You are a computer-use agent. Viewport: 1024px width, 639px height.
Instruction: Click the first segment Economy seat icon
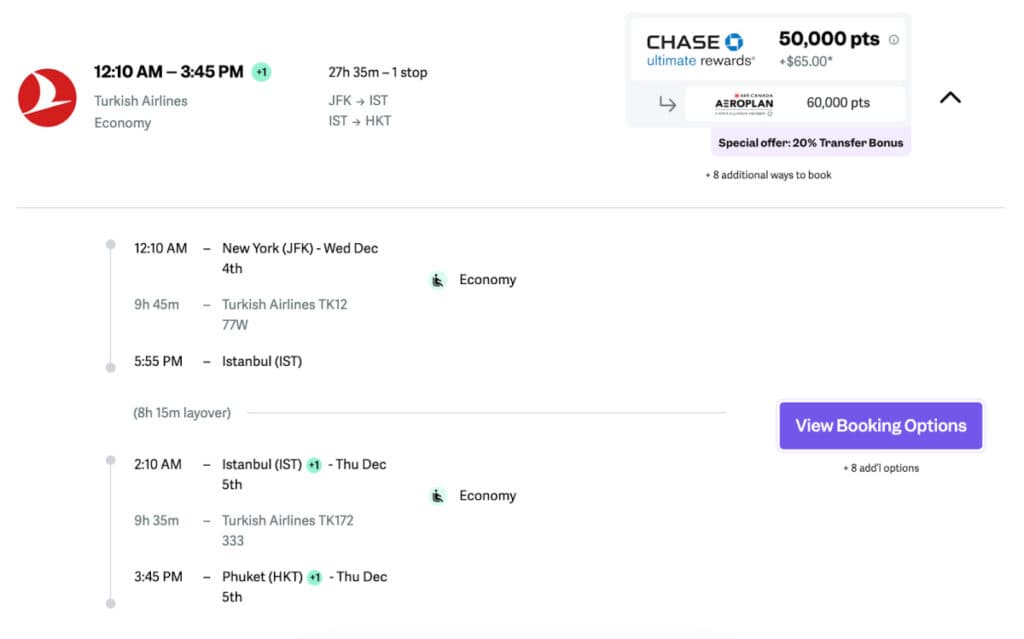pos(437,280)
